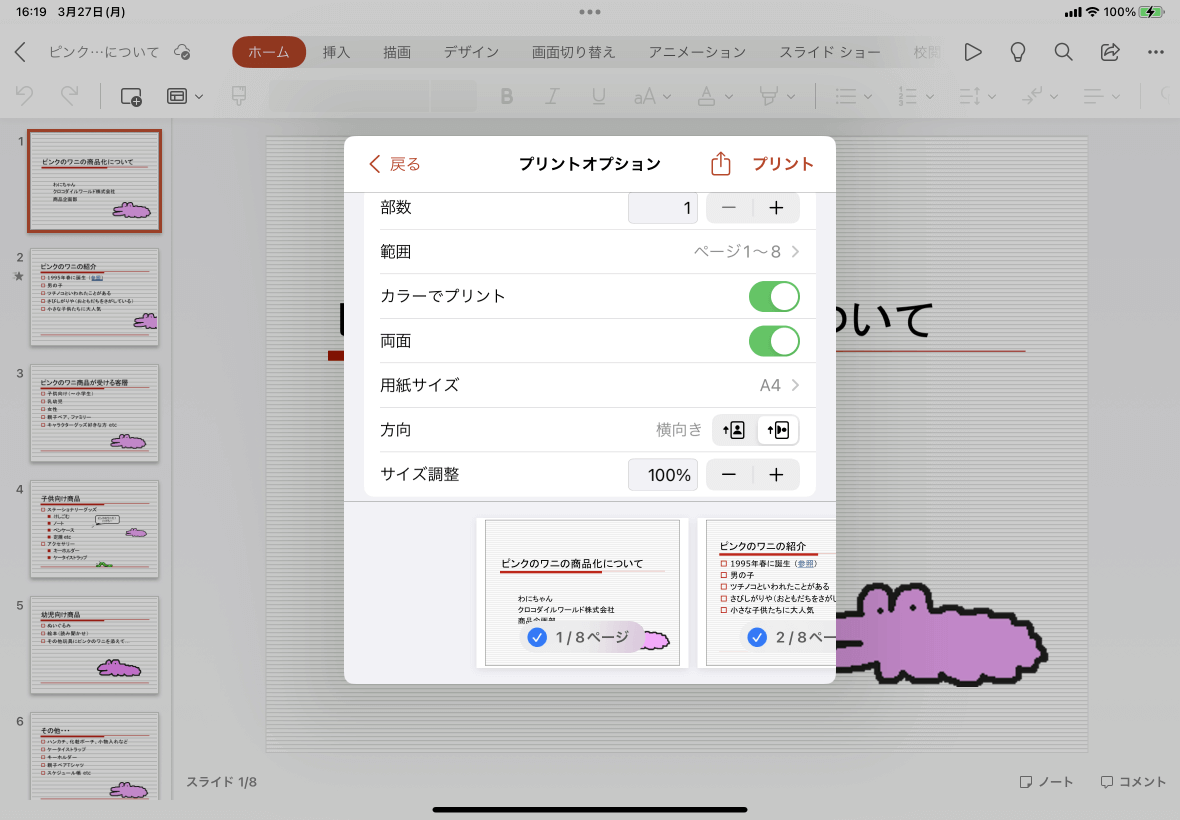Open the 用紙サイズ A4 paper size setting

point(590,385)
